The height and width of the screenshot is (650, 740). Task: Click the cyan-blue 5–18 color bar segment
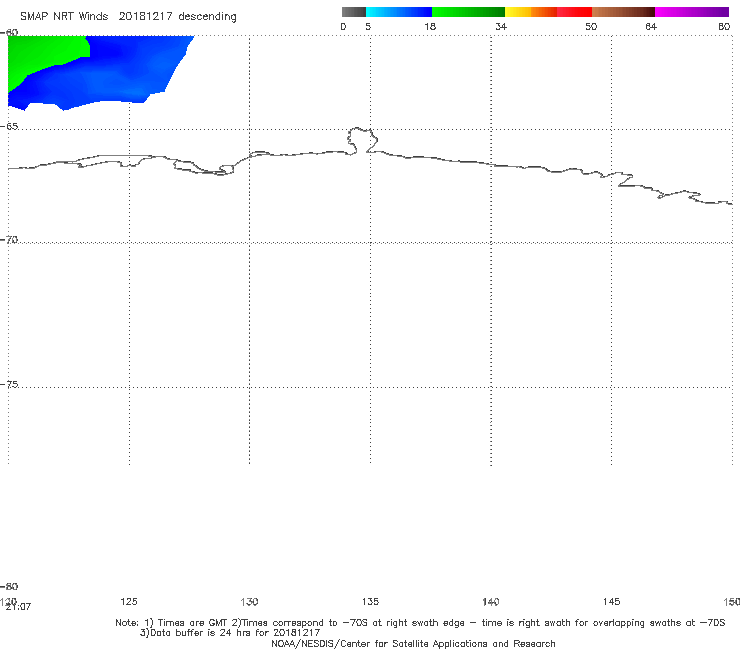(399, 12)
